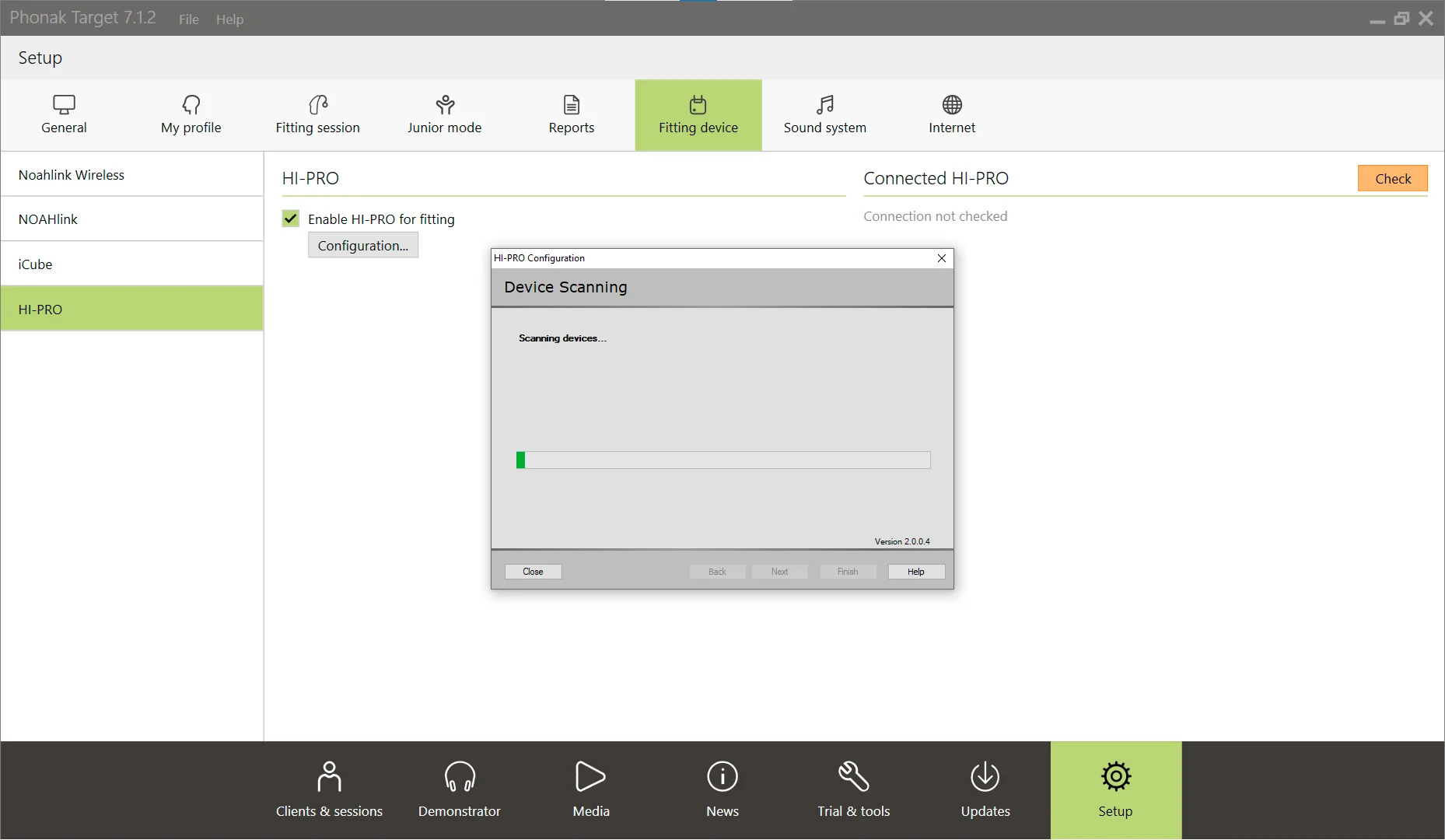Open the Demonstrator section
This screenshot has width=1445, height=840.
pos(460,790)
